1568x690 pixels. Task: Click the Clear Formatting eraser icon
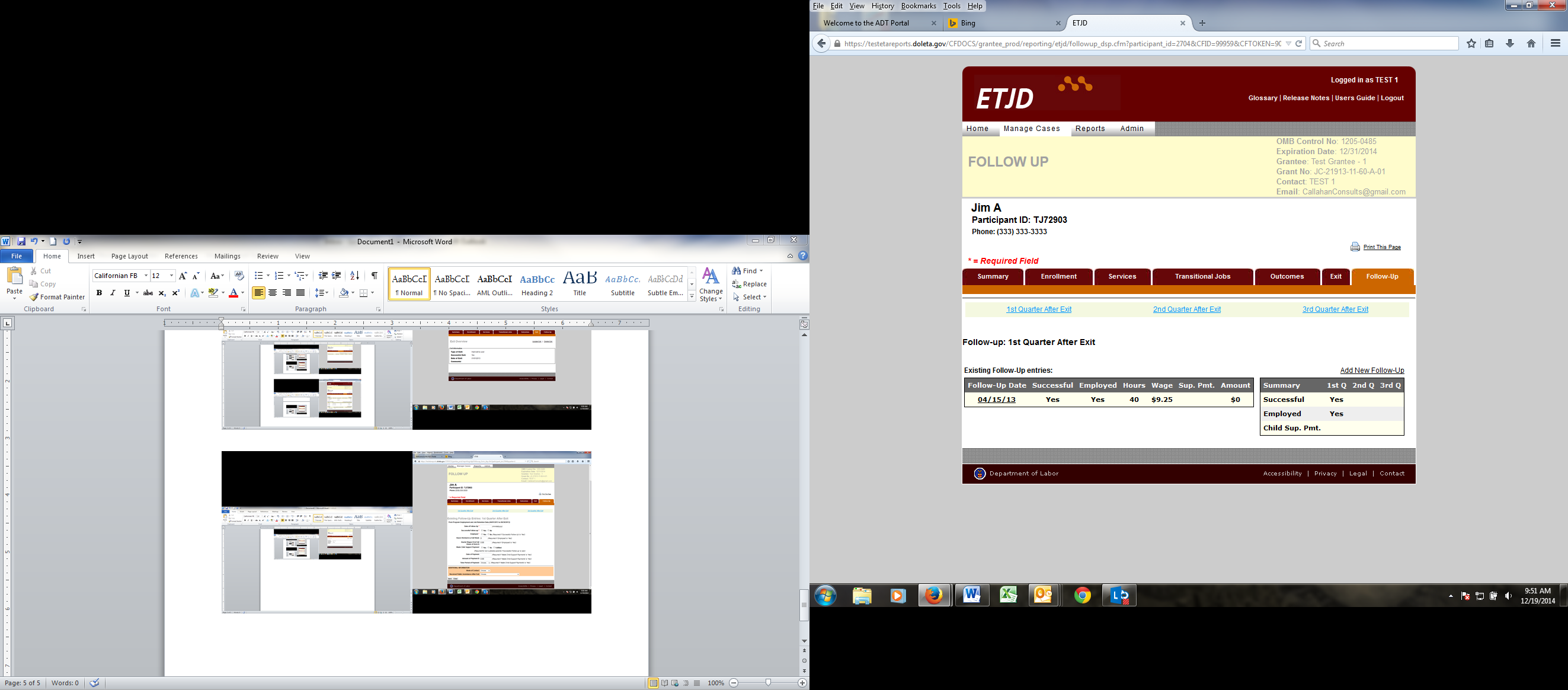pyautogui.click(x=239, y=276)
